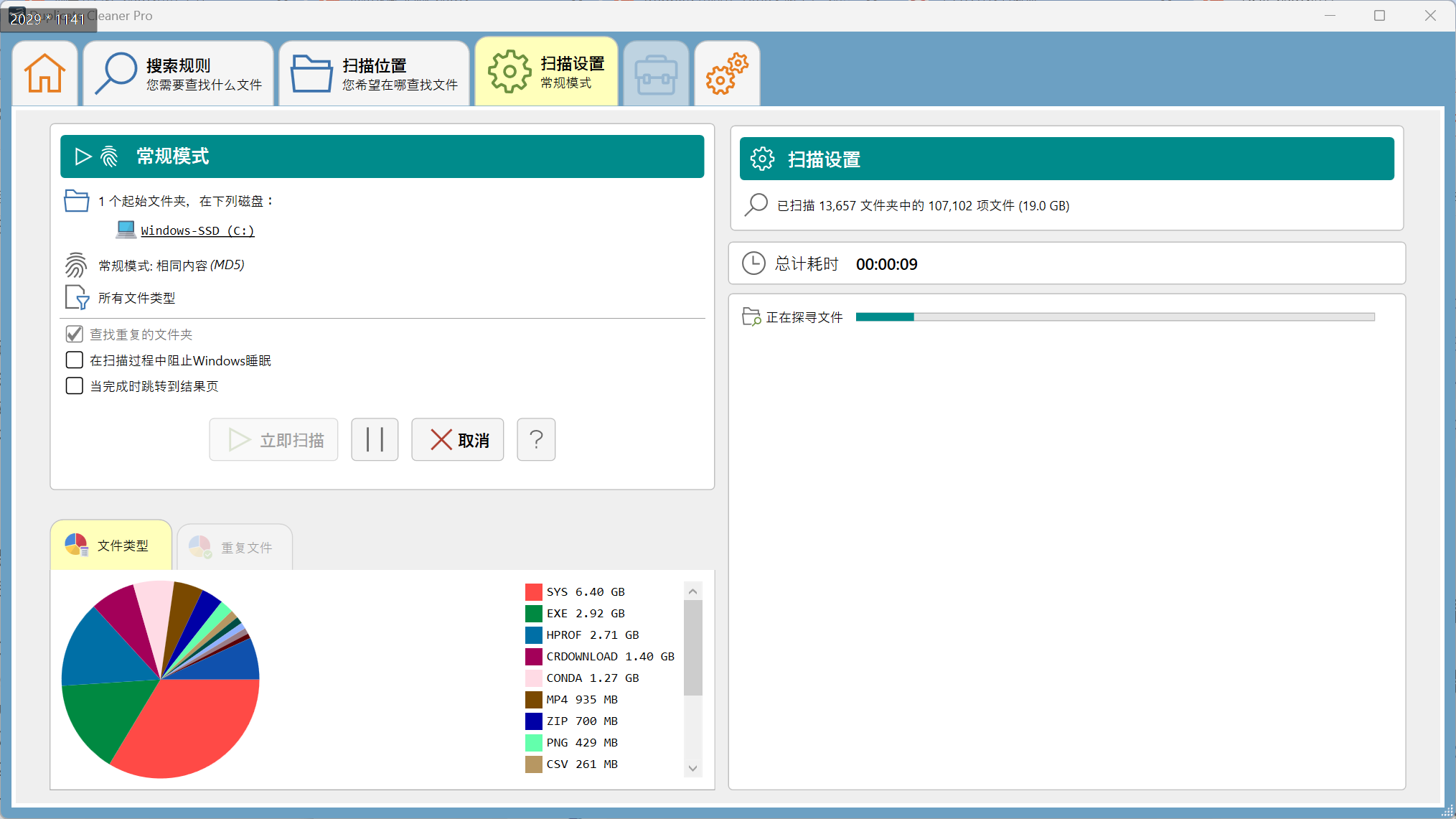Click the gear icon in 扫描设置 header
Screen dimensions: 1456x819
tap(762, 159)
